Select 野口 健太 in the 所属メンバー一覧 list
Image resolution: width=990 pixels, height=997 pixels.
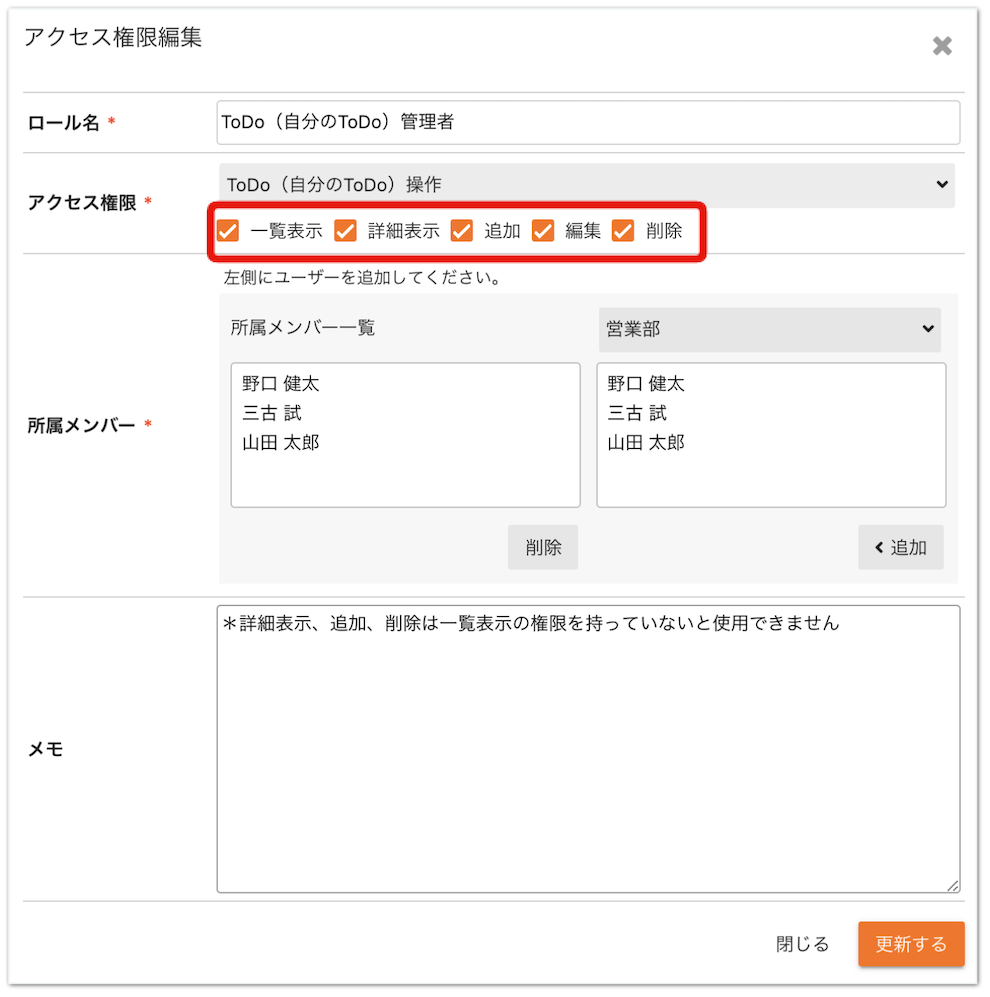pyautogui.click(x=280, y=384)
